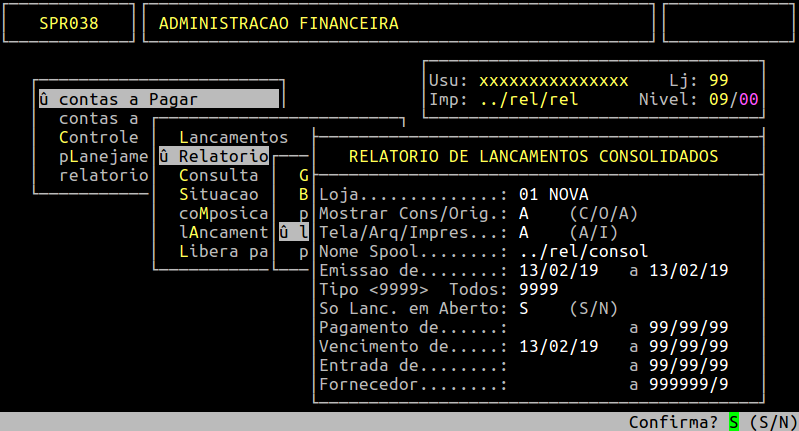Click the Emissao de start date
799x431 pixels.
[559, 270]
